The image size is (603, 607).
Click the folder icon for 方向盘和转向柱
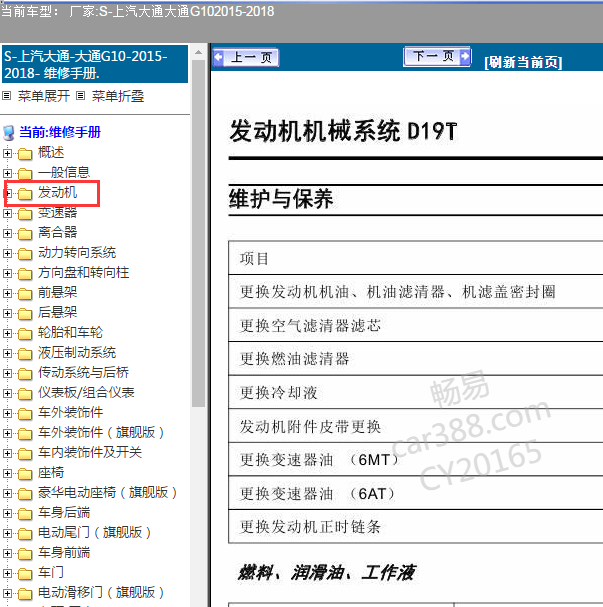pyautogui.click(x=25, y=274)
